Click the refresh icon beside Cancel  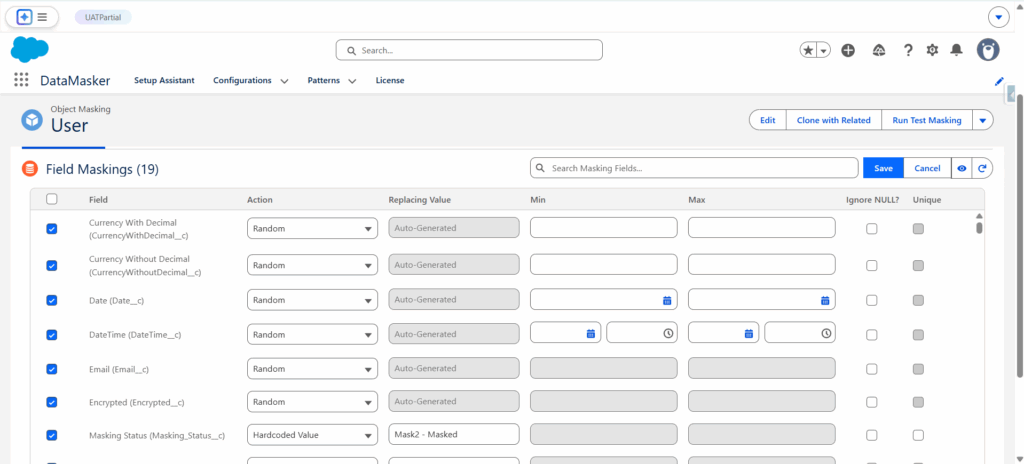[x=982, y=168]
